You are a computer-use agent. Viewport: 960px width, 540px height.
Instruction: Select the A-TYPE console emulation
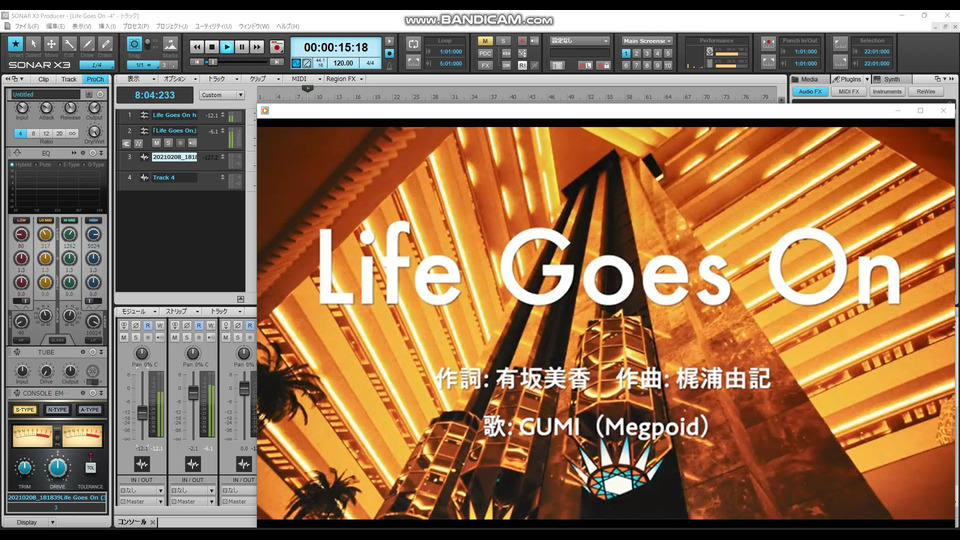pos(89,410)
